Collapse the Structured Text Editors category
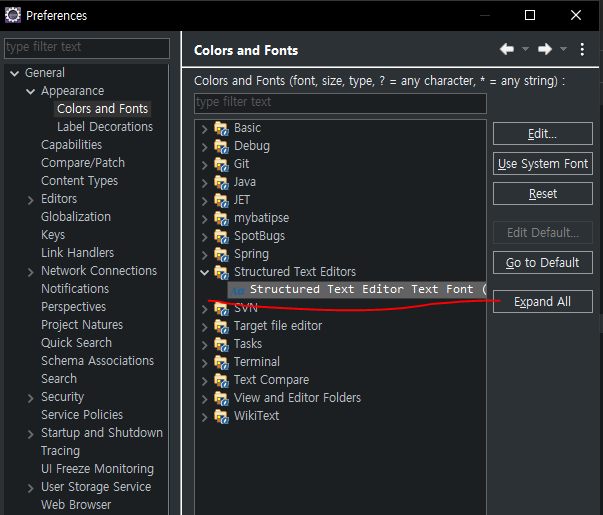This screenshot has width=603, height=515. pyautogui.click(x=205, y=273)
